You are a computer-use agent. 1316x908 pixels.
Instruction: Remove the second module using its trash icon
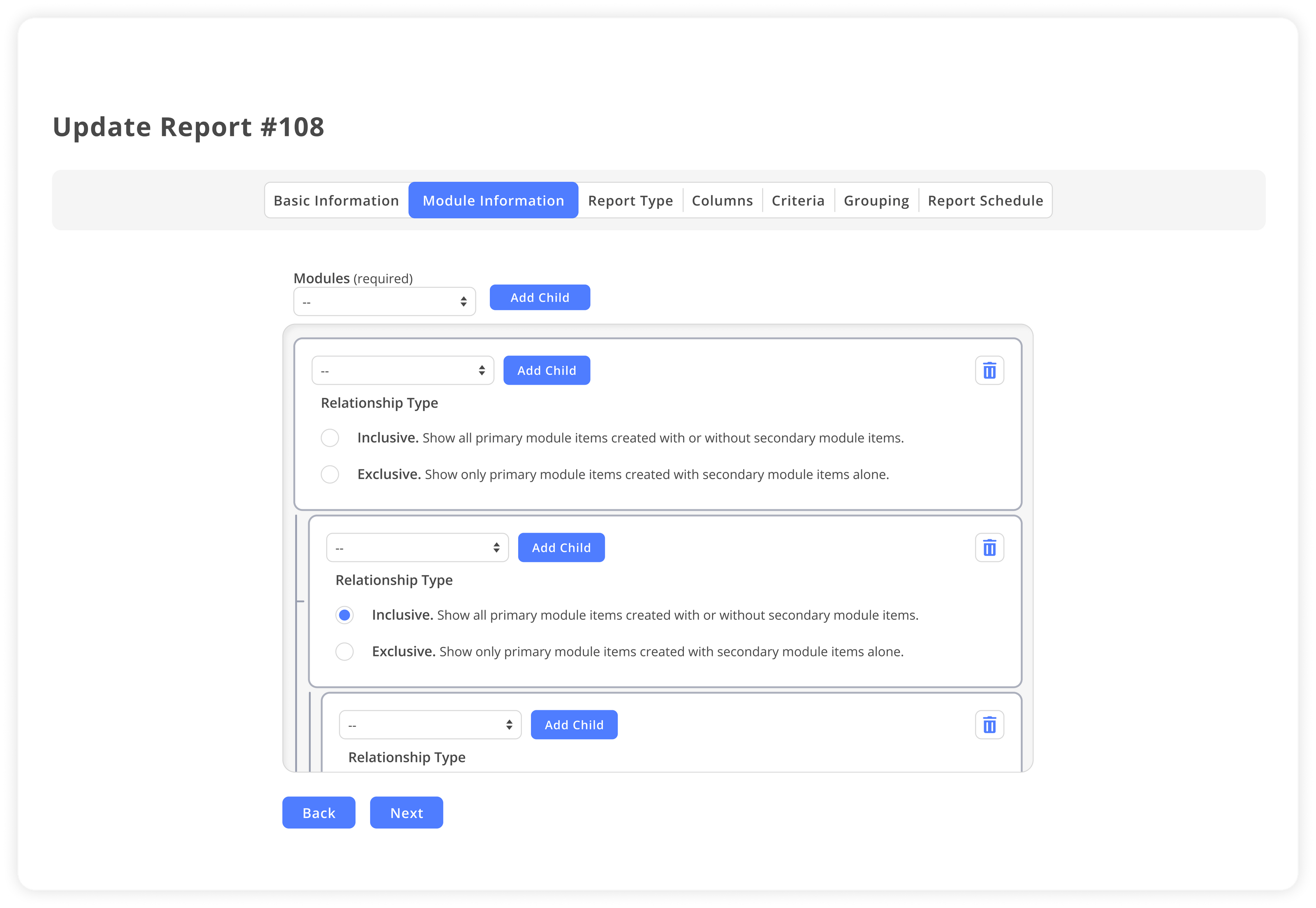pyautogui.click(x=989, y=547)
